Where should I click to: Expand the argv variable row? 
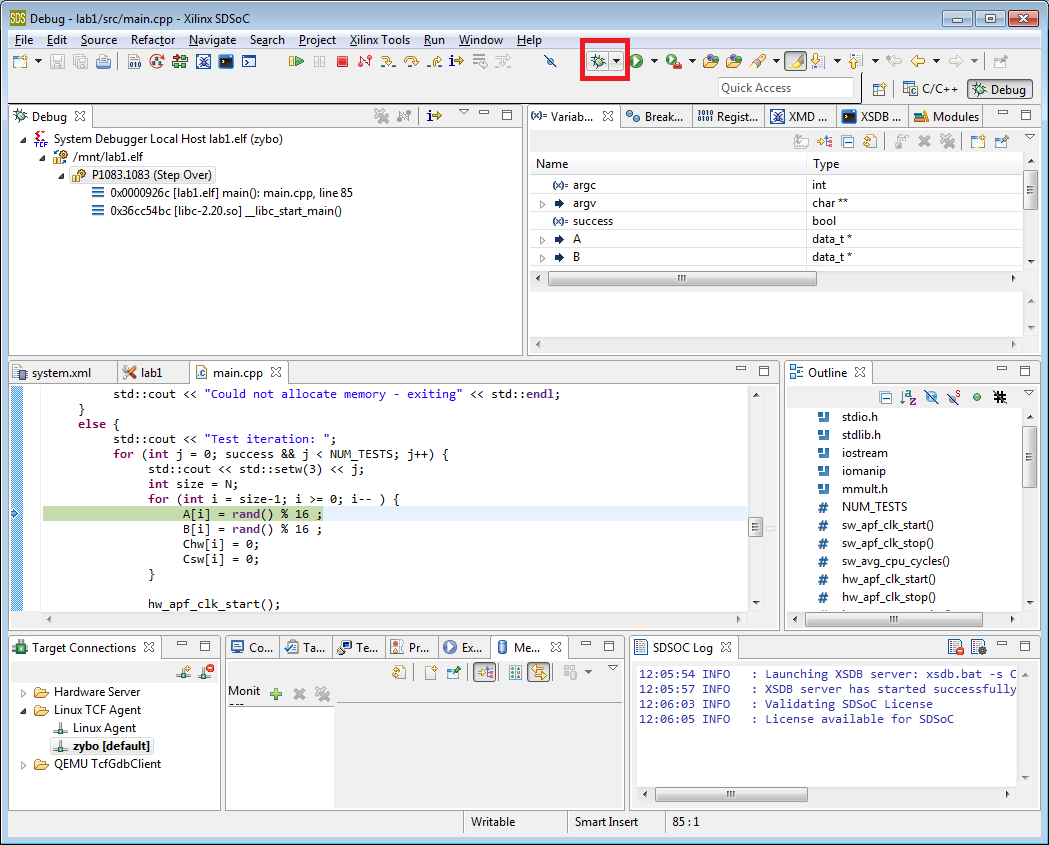[543, 203]
